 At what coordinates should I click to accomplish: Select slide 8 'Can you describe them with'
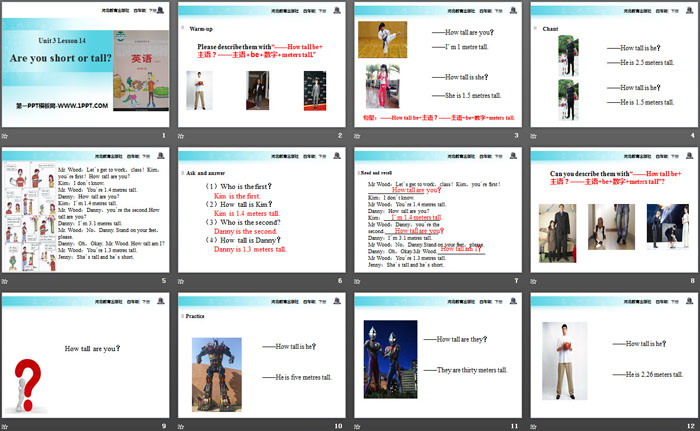(x=614, y=210)
